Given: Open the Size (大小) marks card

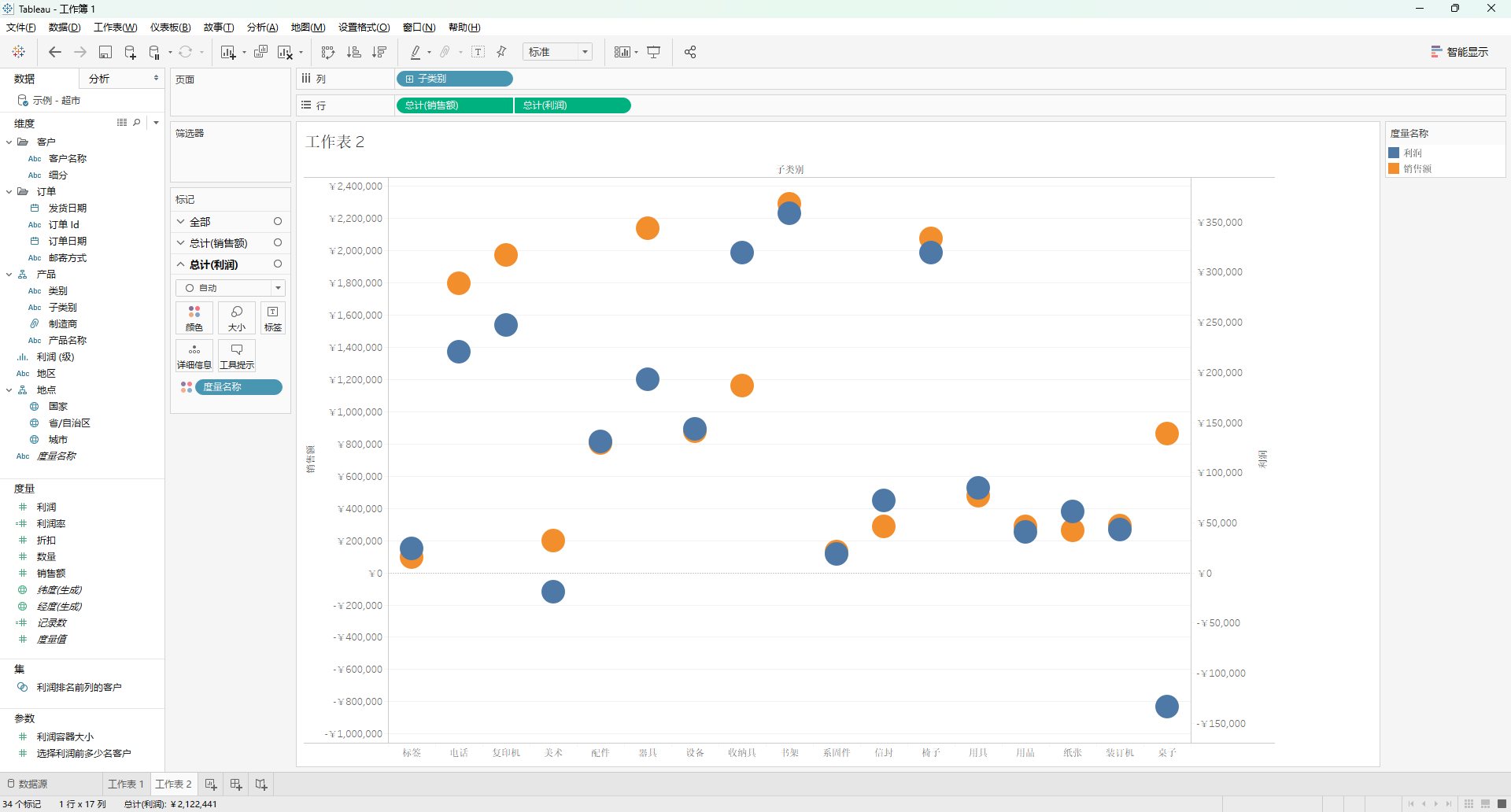Looking at the screenshot, I should (237, 318).
